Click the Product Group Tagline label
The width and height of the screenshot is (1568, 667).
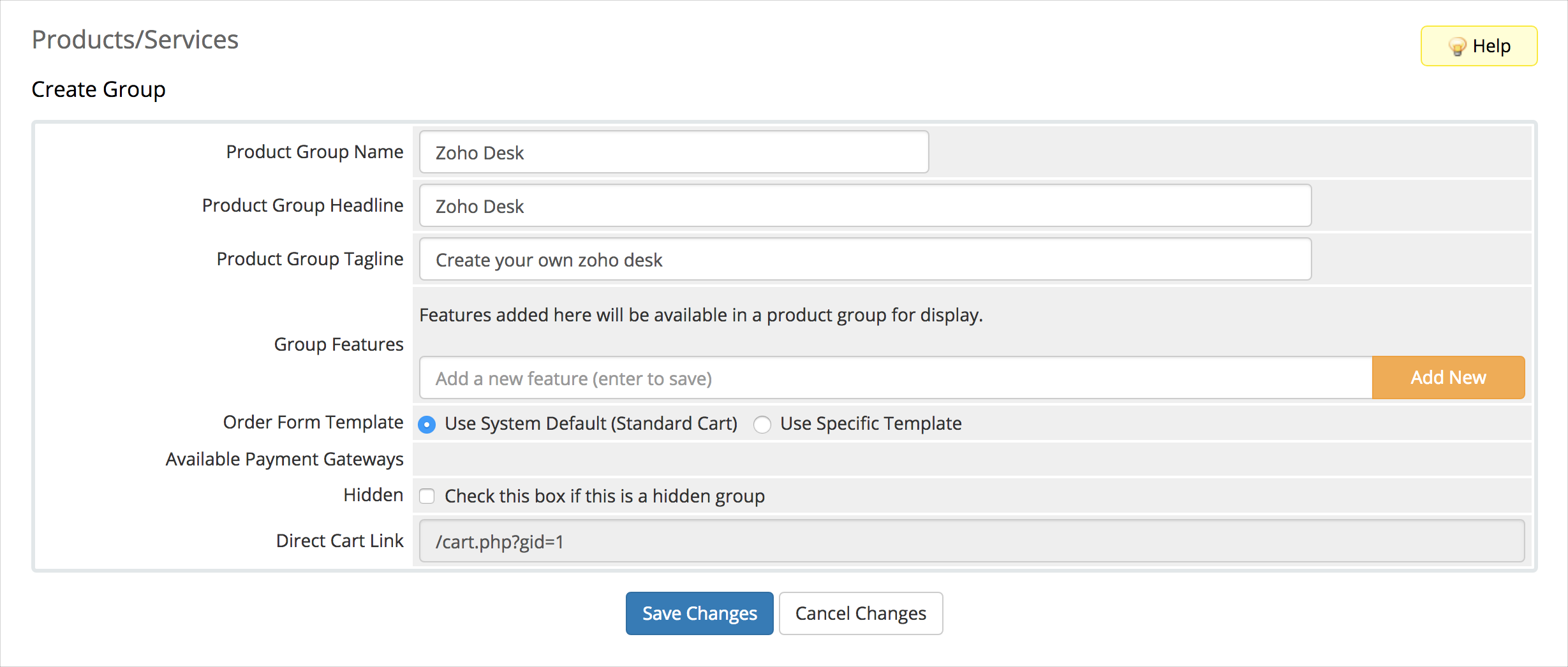pos(309,259)
